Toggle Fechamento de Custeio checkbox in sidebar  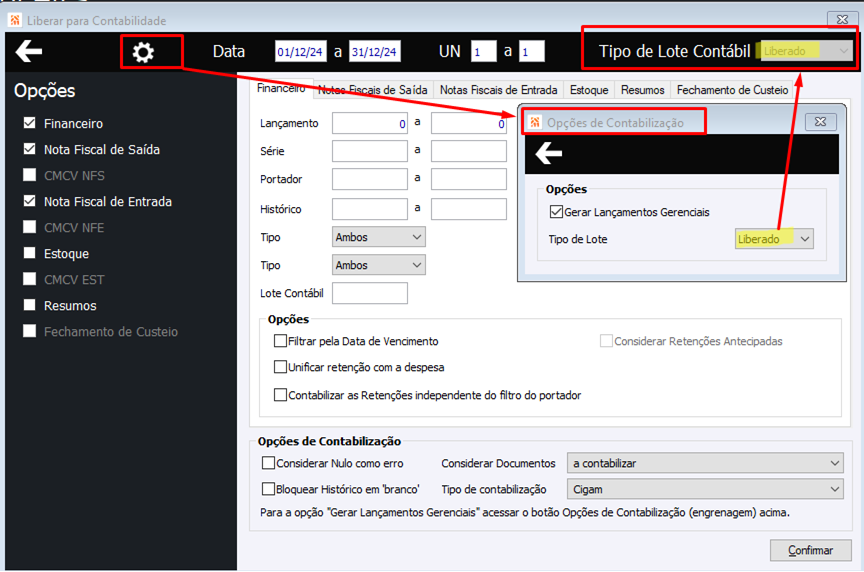pos(30,331)
